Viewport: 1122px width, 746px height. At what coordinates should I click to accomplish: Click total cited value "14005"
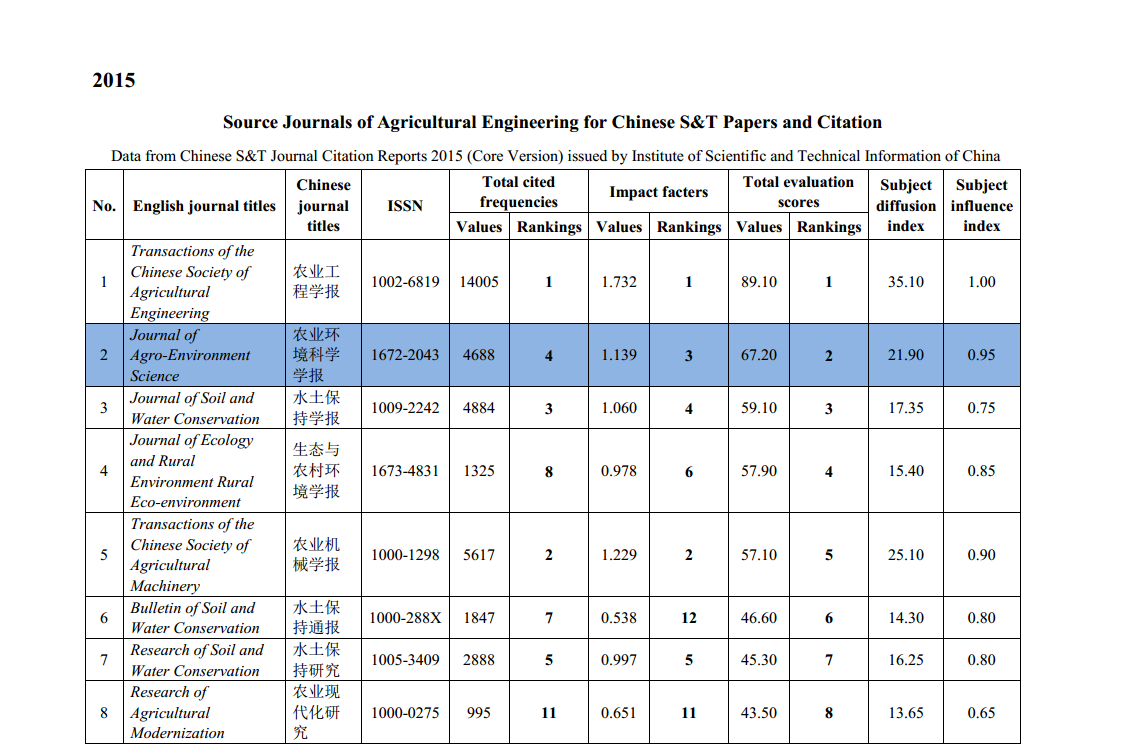[479, 282]
